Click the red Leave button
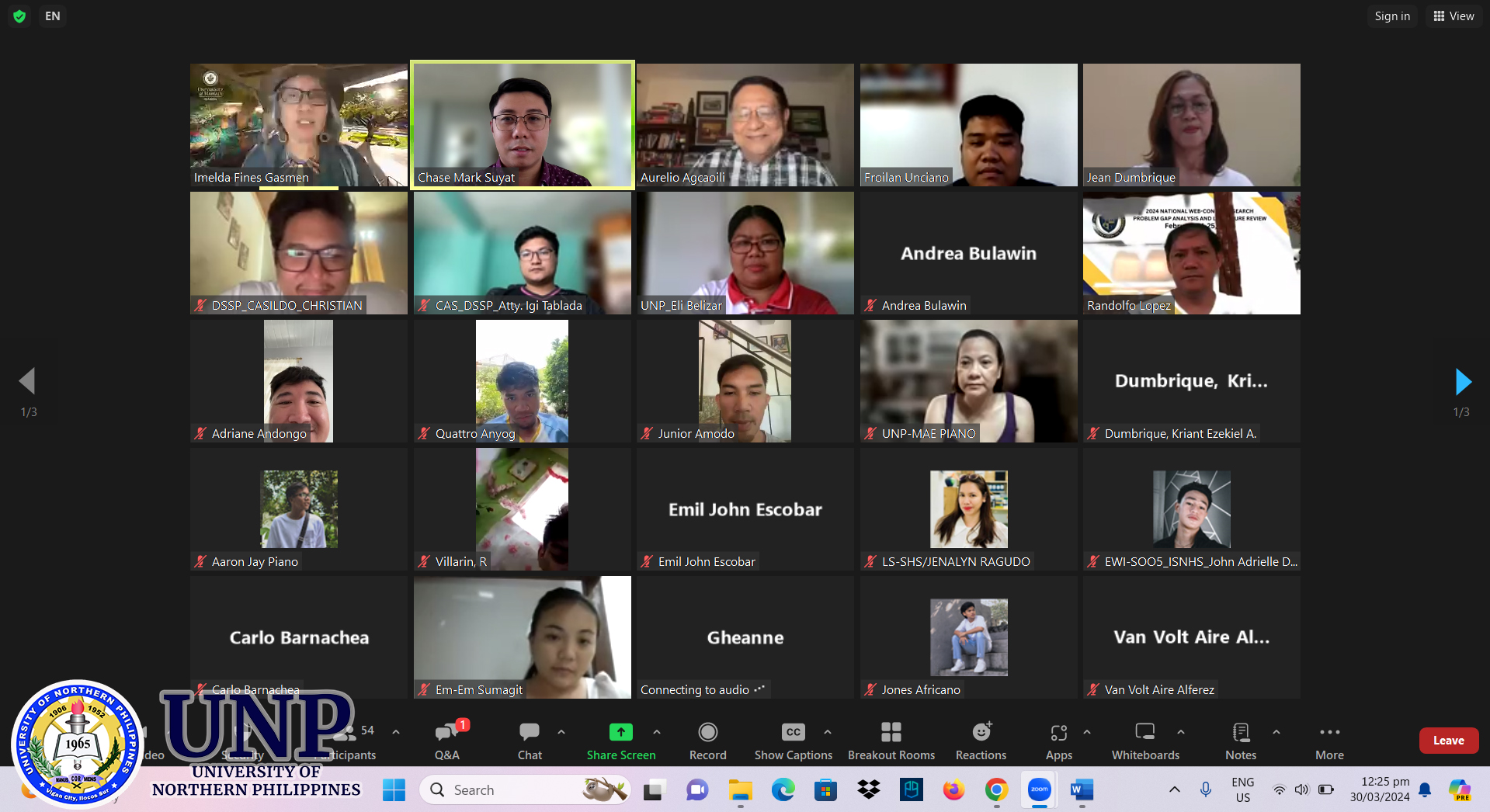 coord(1448,741)
